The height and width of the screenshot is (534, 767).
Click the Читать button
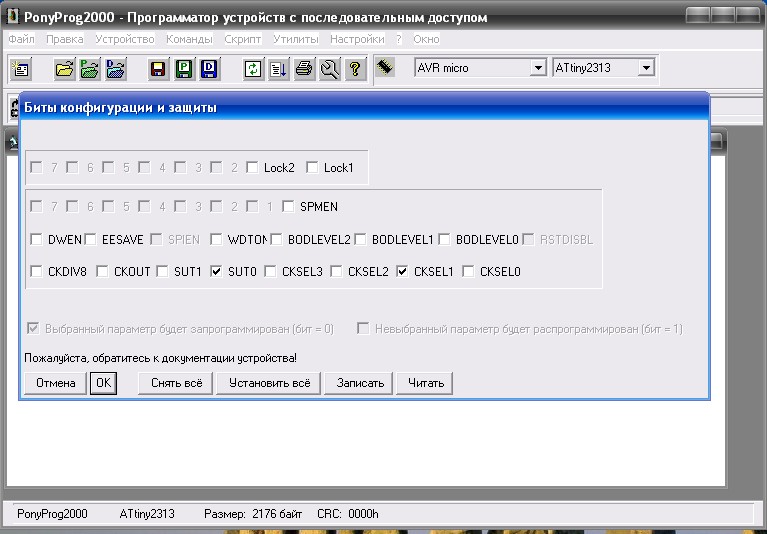(x=426, y=383)
